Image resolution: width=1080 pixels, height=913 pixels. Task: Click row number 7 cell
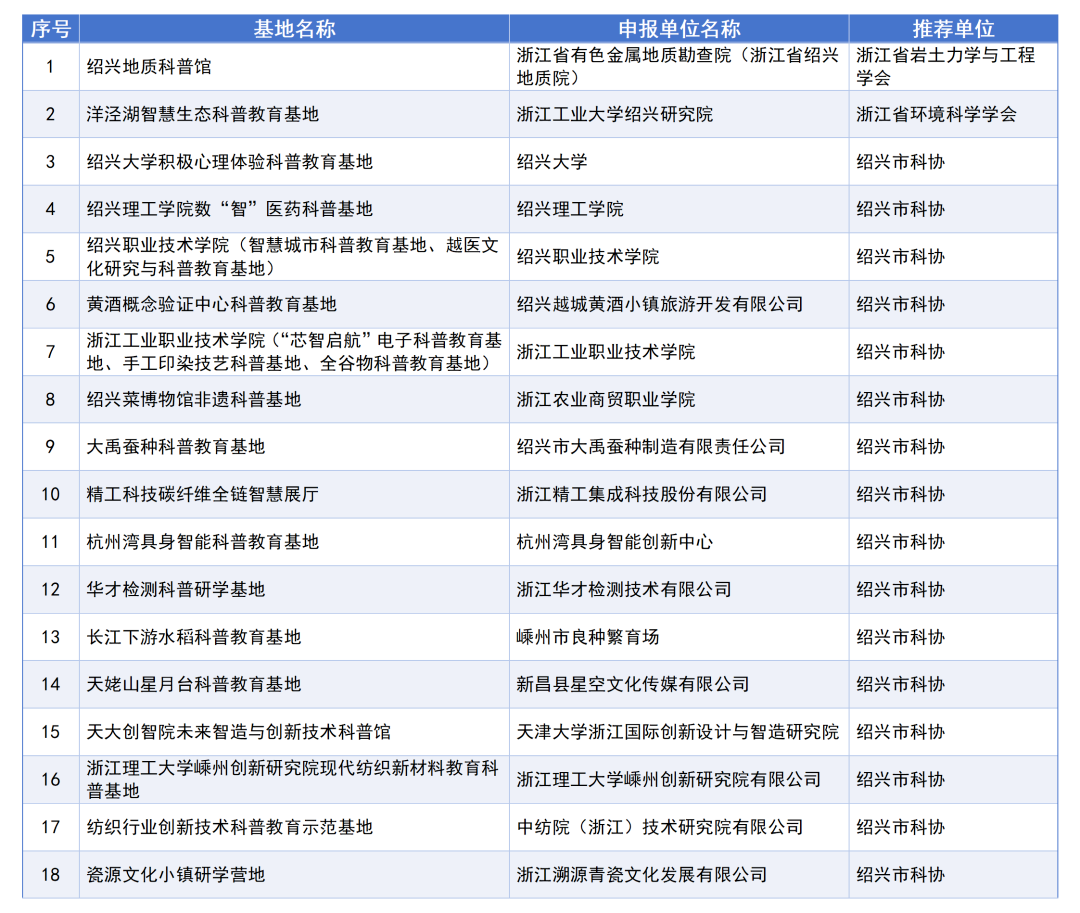[x=51, y=352]
